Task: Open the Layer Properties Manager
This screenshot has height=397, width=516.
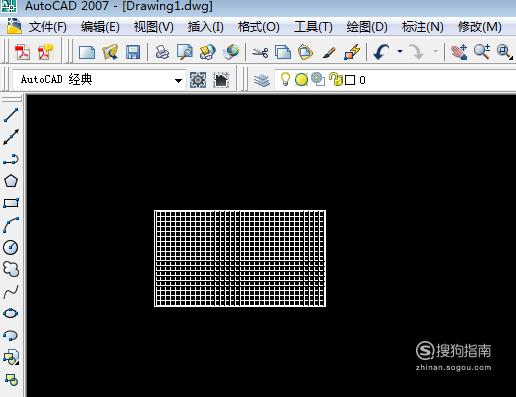Action: pos(262,80)
